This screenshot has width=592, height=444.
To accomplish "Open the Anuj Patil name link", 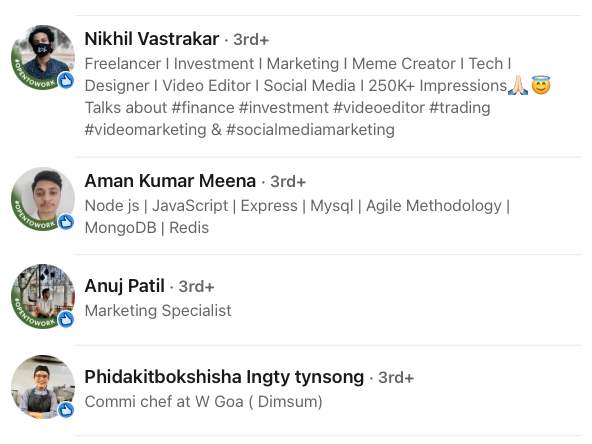I will (125, 286).
